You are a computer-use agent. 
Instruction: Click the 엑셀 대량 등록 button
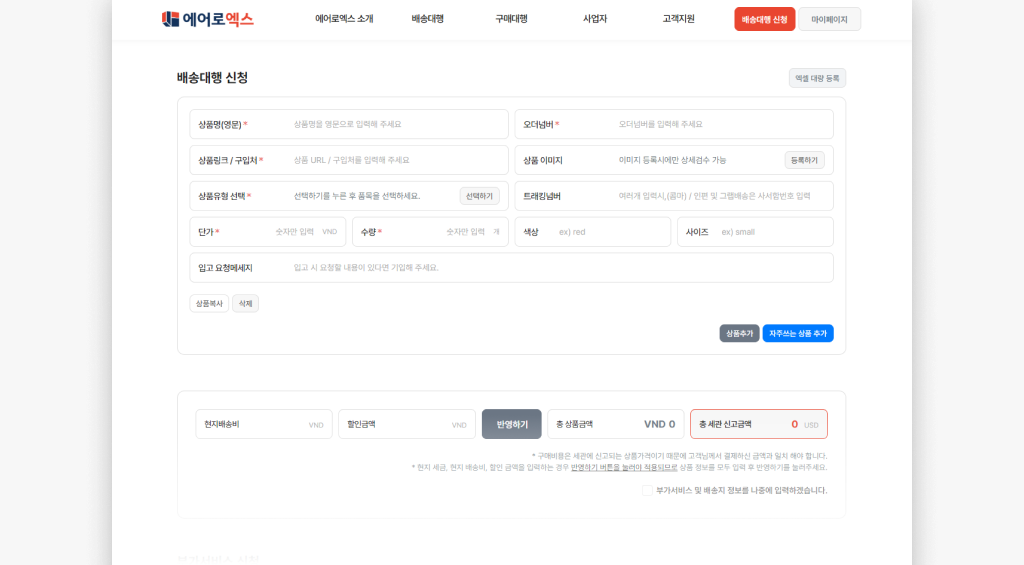pyautogui.click(x=817, y=78)
